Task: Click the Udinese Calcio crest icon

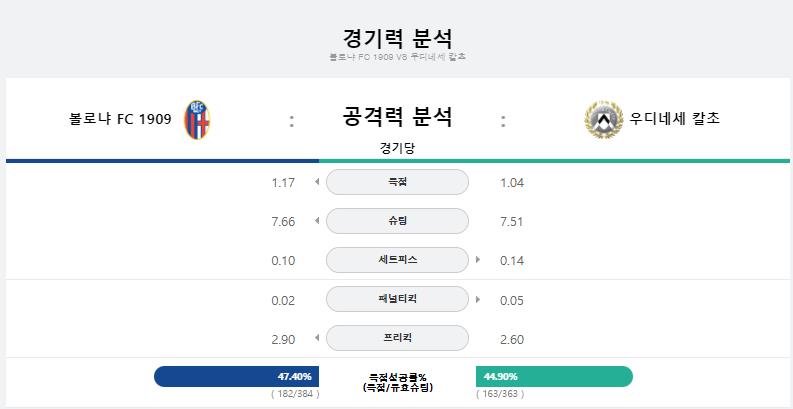Action: click(x=604, y=119)
